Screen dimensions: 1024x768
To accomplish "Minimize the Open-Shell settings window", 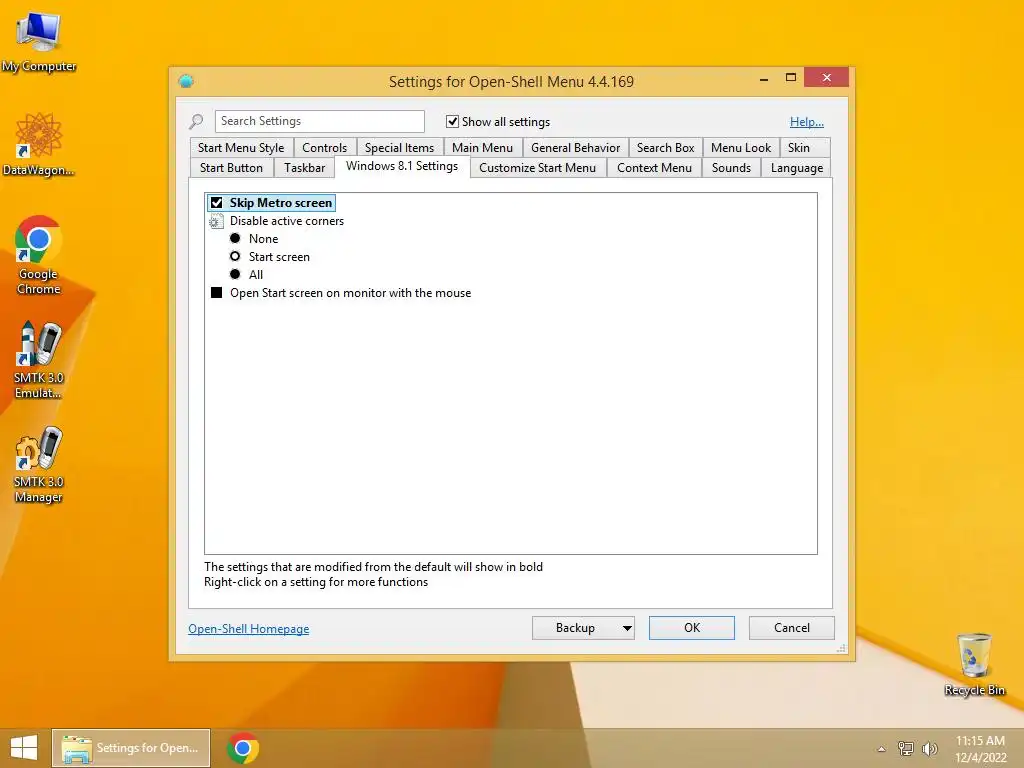I will tap(763, 78).
